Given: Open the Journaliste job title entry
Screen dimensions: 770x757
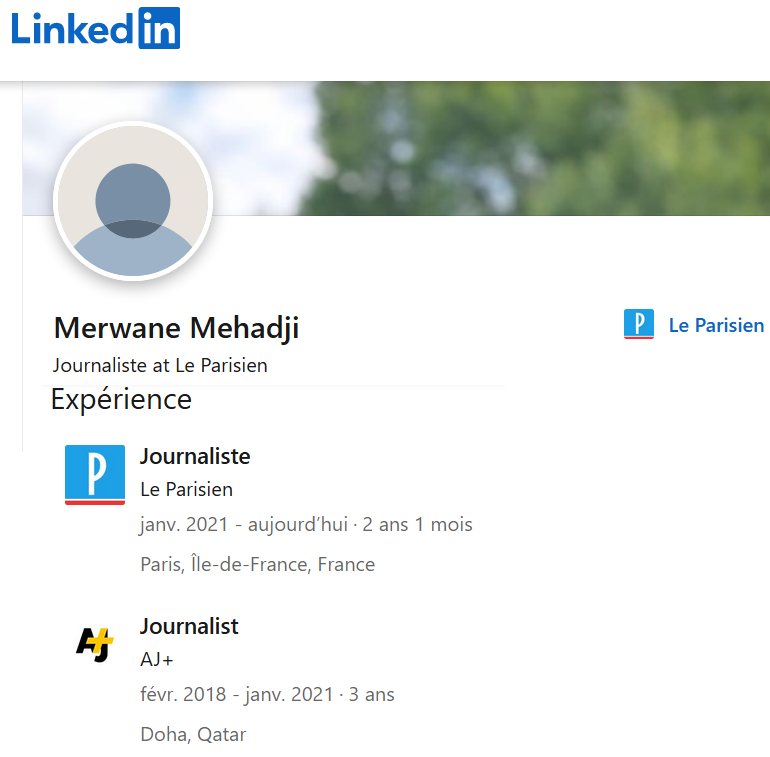Looking at the screenshot, I should [195, 456].
